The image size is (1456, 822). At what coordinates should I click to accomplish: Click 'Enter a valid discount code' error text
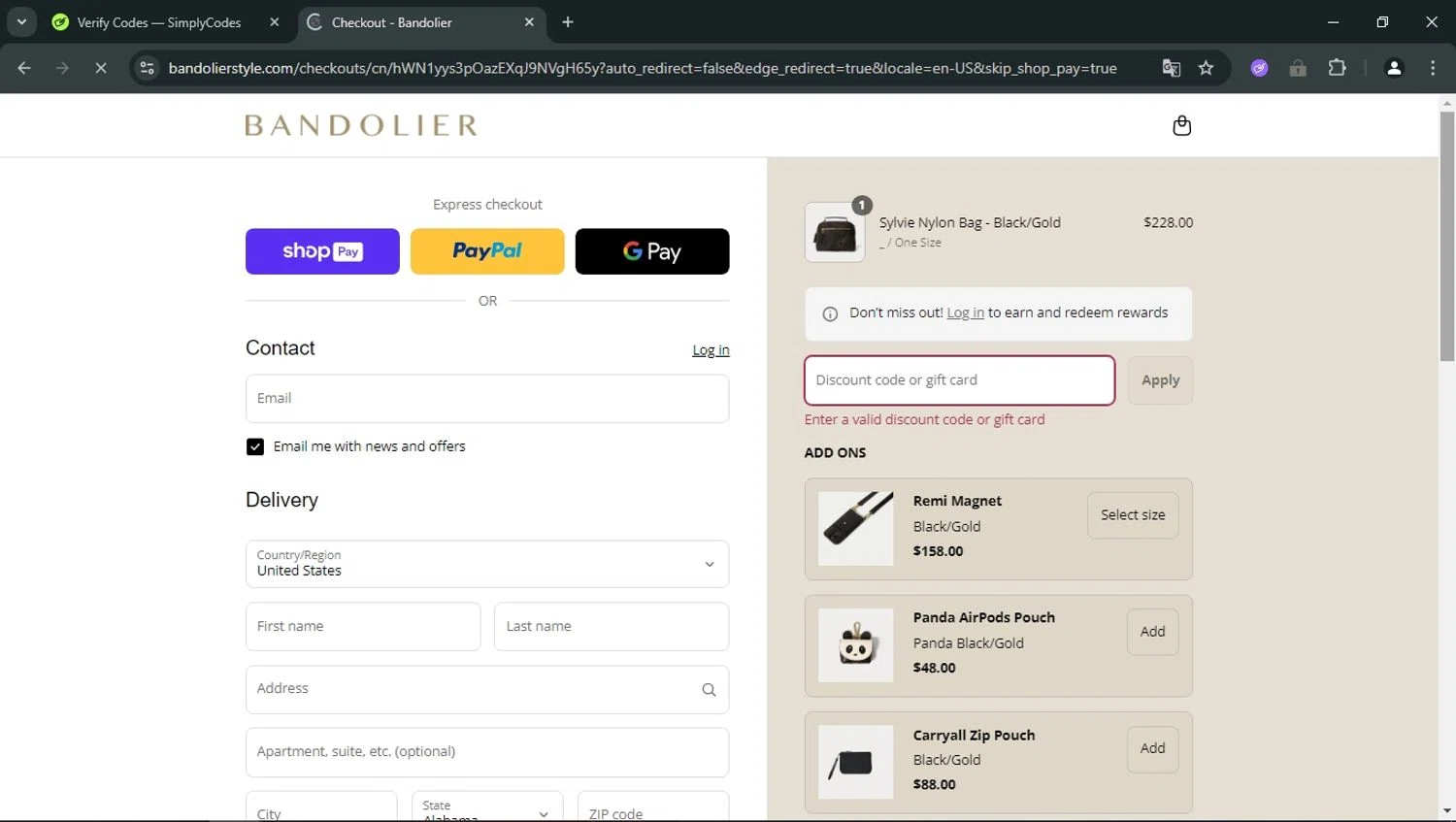pyautogui.click(x=924, y=420)
